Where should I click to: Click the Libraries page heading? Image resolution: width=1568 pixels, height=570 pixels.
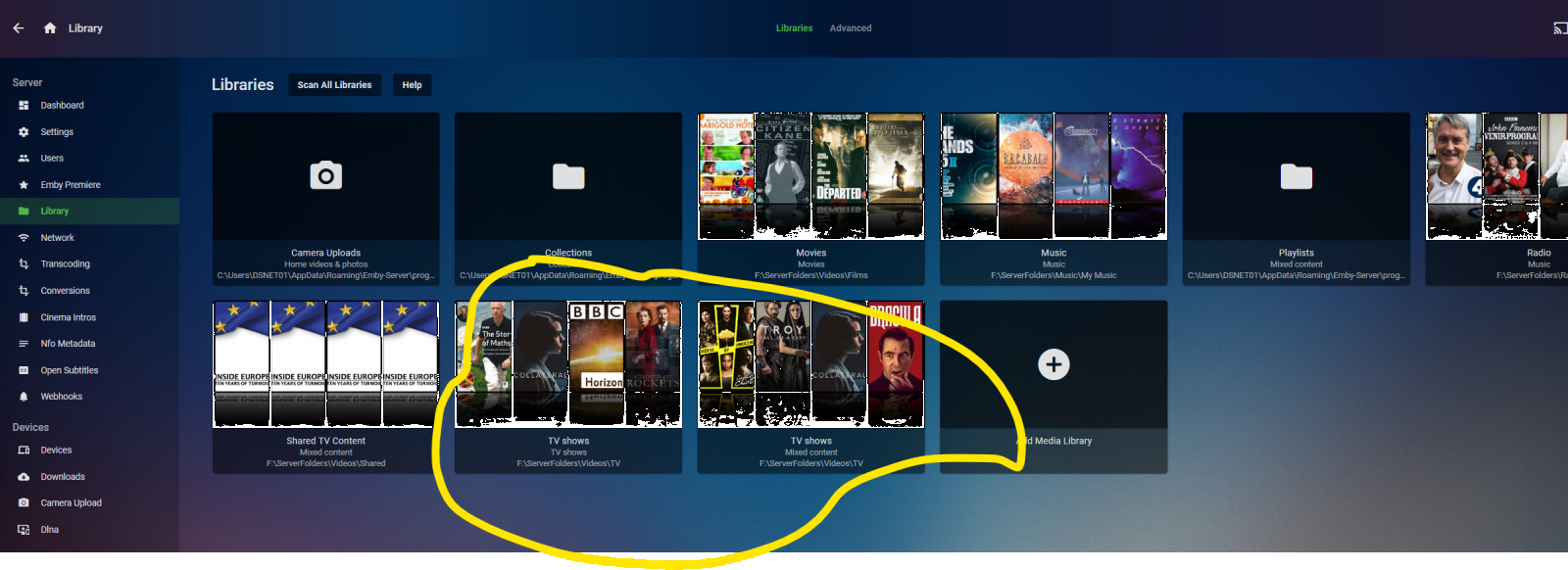(x=243, y=85)
